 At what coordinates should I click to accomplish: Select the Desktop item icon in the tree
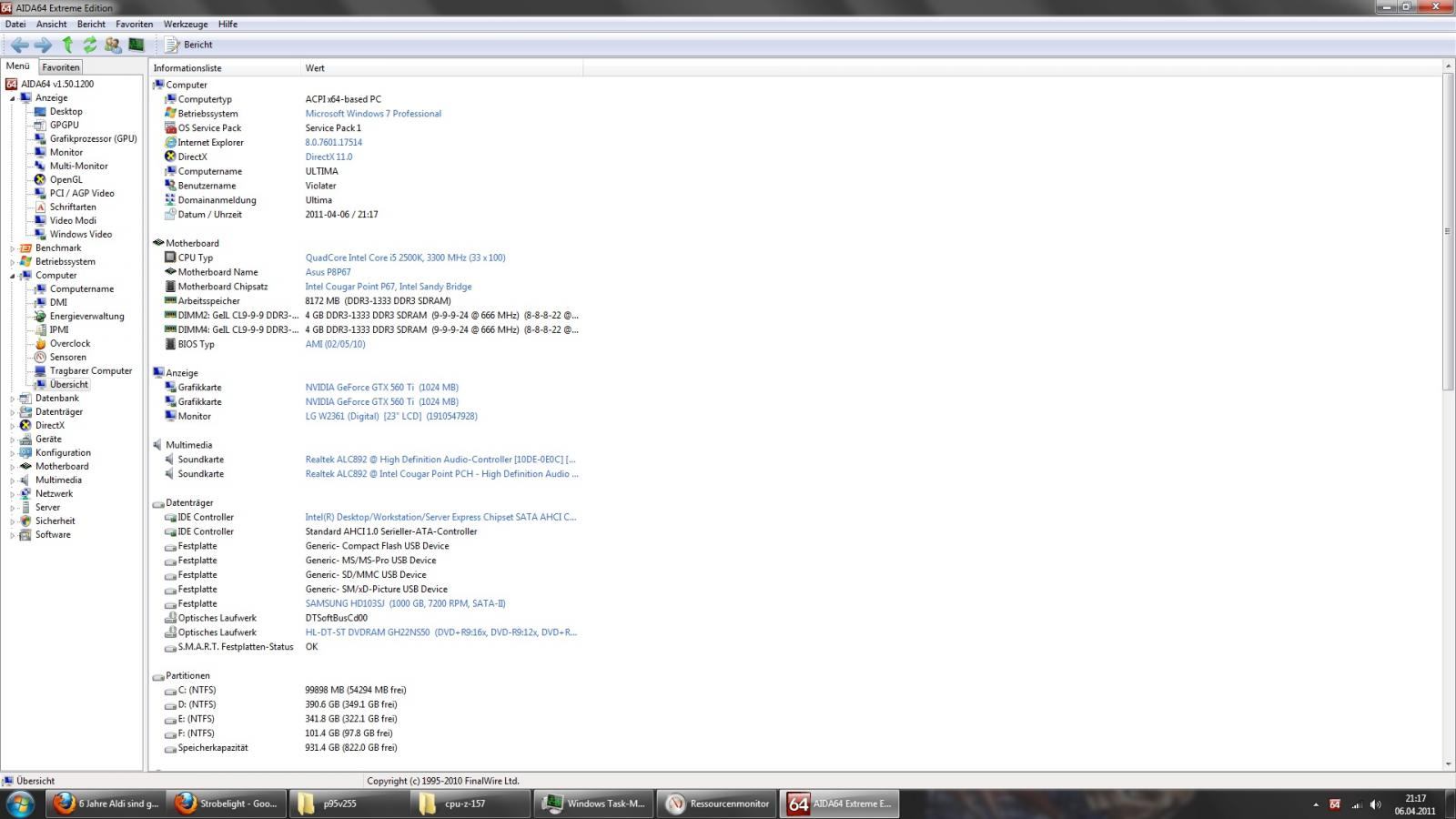[40, 112]
